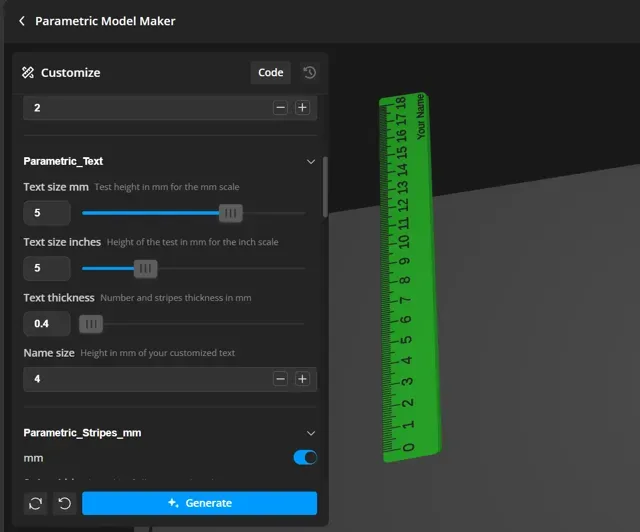Click the green ruler 3D model
Viewport: 640px width, 532px height.
click(x=410, y=278)
